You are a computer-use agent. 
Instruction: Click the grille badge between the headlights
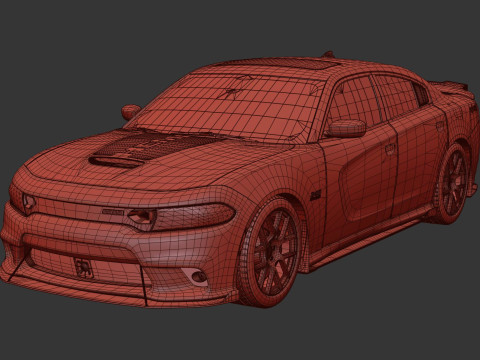pyautogui.click(x=113, y=212)
